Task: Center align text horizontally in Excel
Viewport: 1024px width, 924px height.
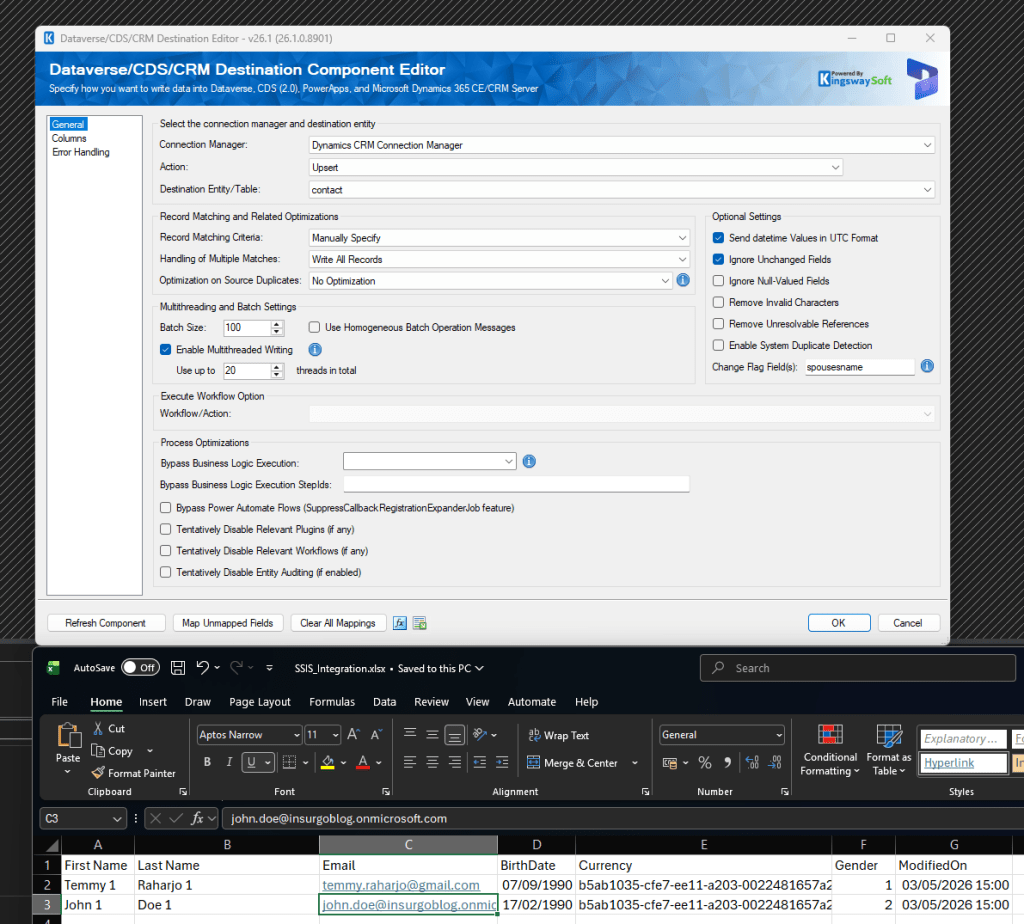Action: pos(432,762)
